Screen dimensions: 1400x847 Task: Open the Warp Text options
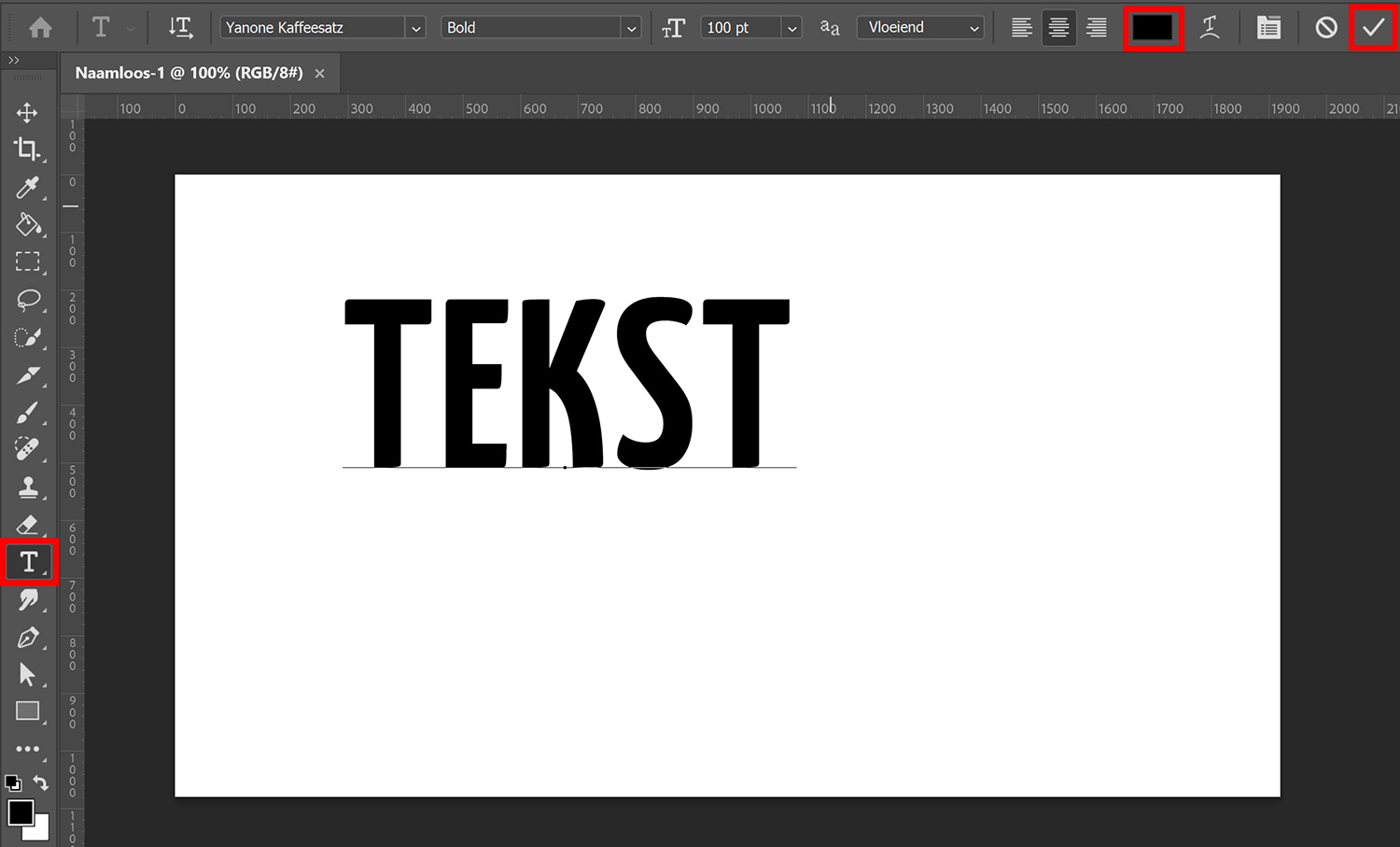1211,27
